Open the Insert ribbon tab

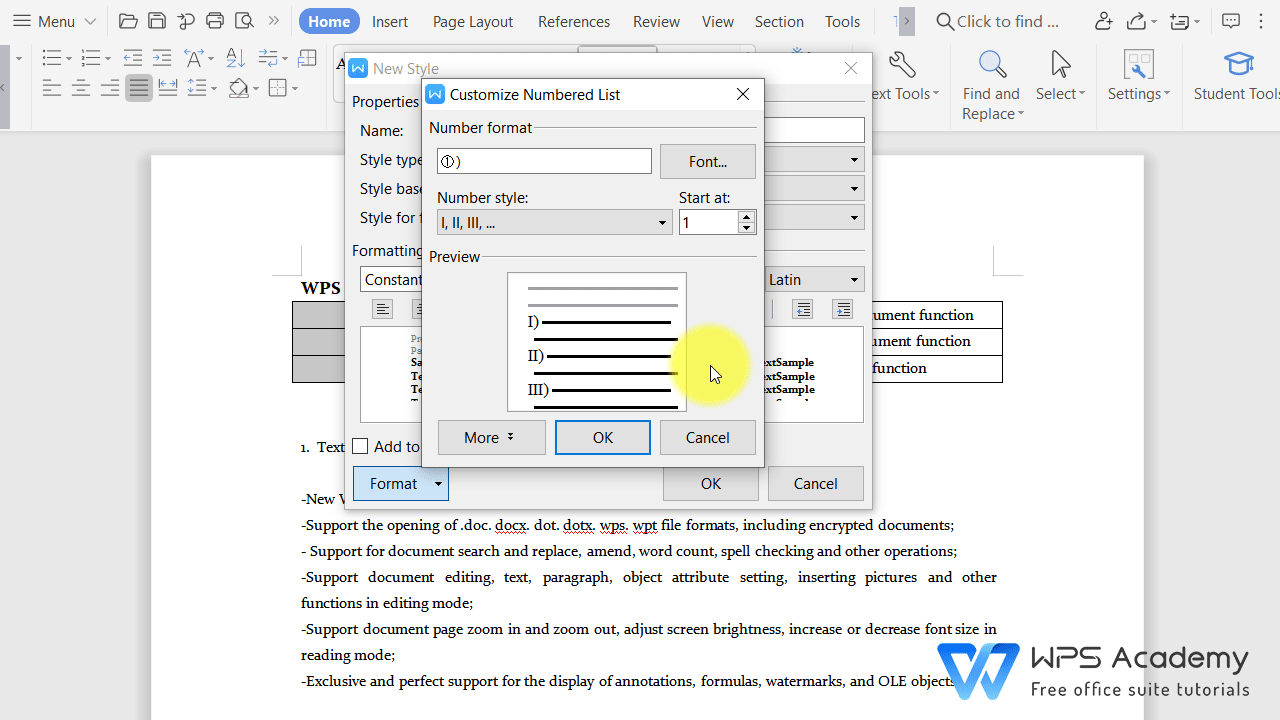point(390,21)
